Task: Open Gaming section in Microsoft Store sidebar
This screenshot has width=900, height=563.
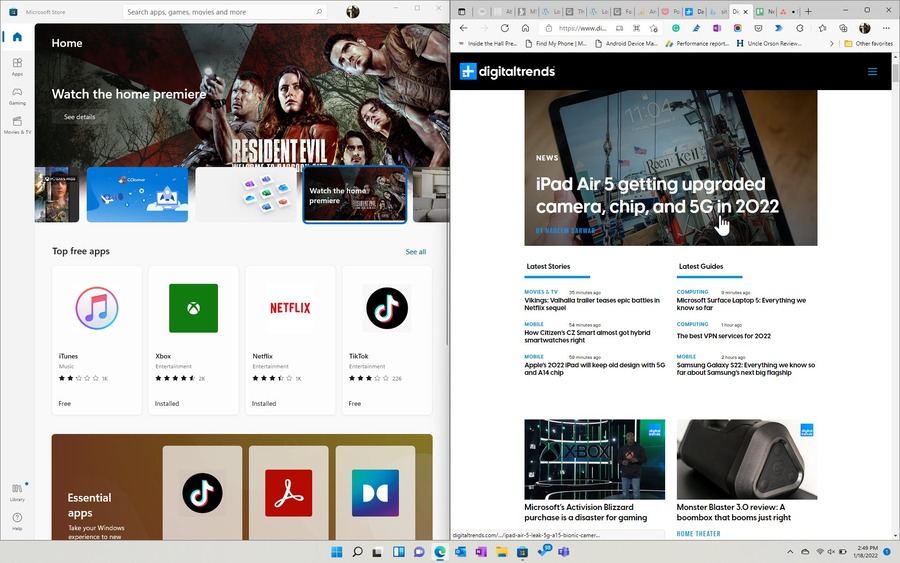Action: coord(17,95)
